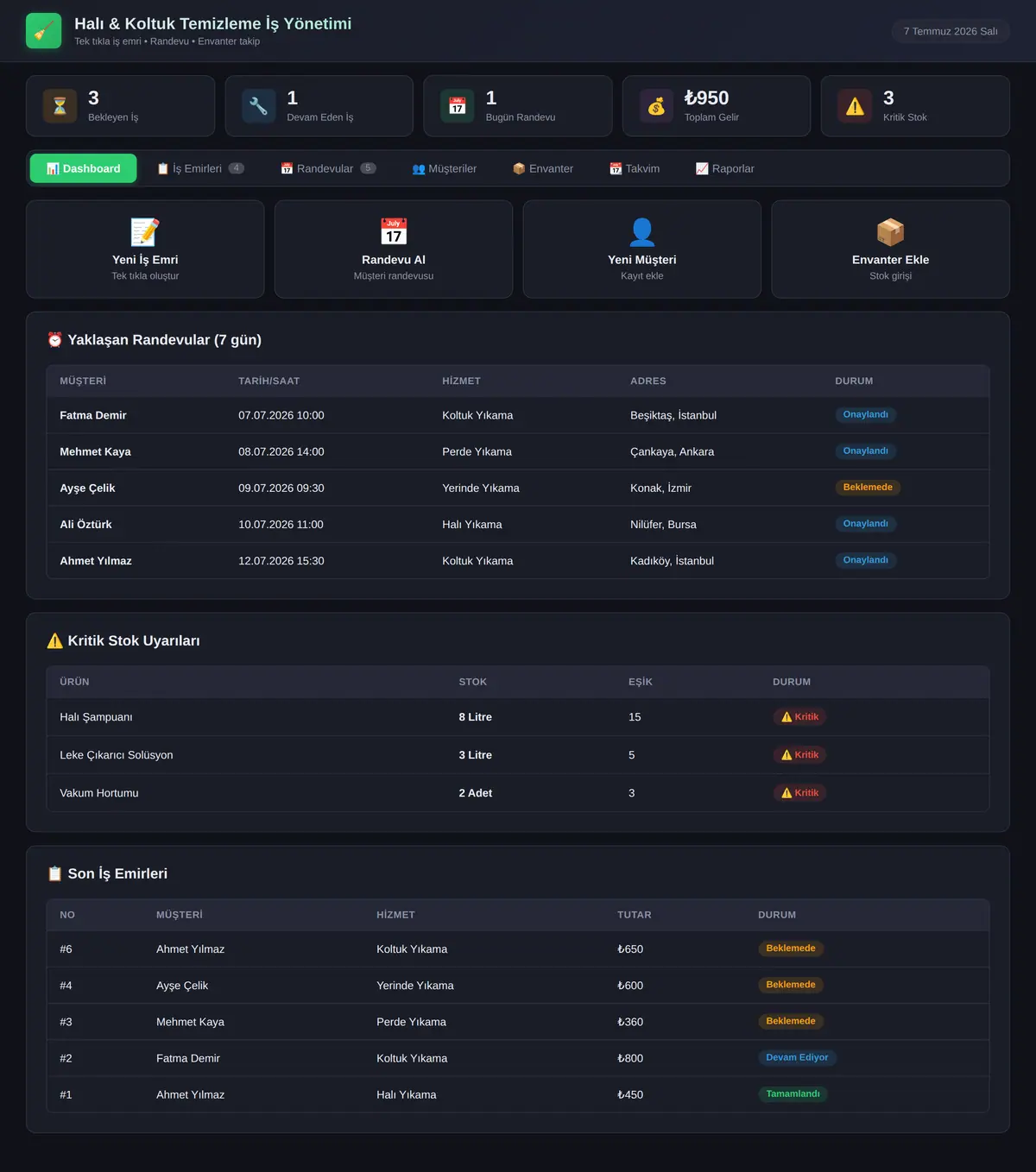Screen dimensions: 1036x1172
Task: Select the Fatma Demir appointment row name
Action: (93, 415)
